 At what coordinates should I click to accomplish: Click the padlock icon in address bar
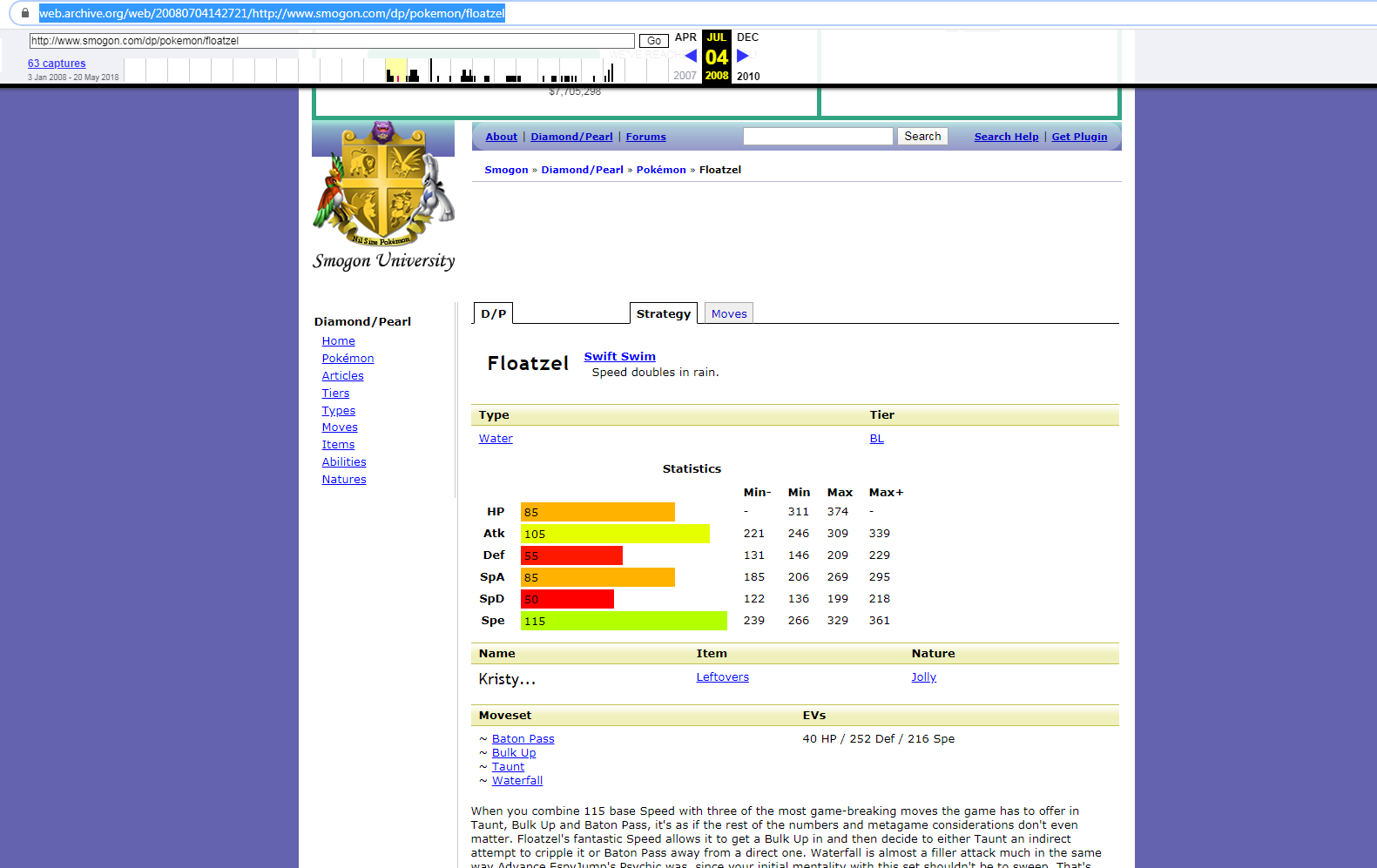25,13
